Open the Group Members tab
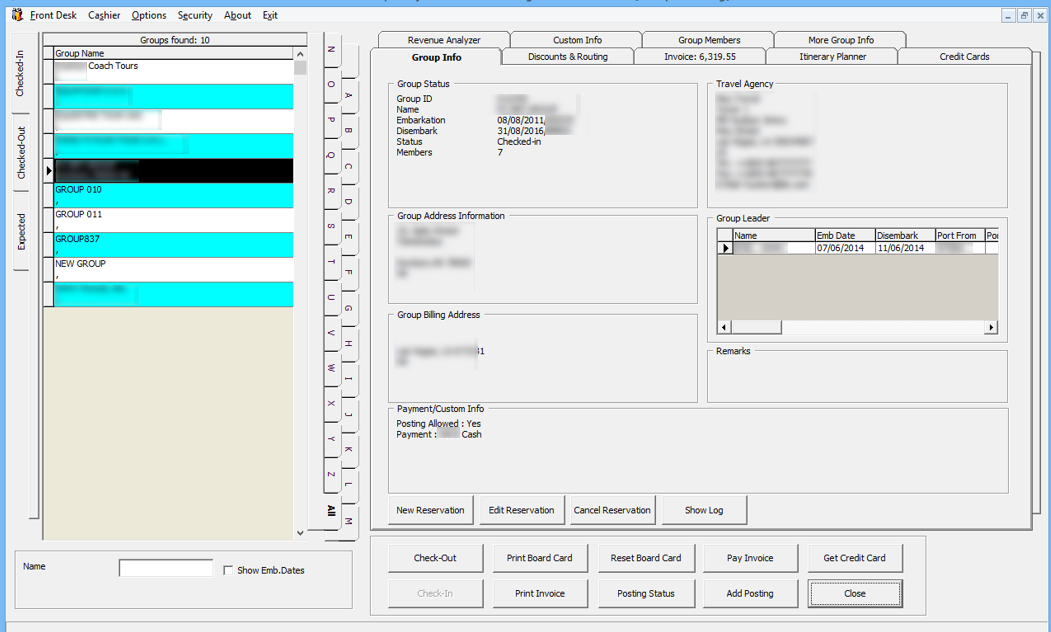This screenshot has height=632, width=1051. coord(709,40)
